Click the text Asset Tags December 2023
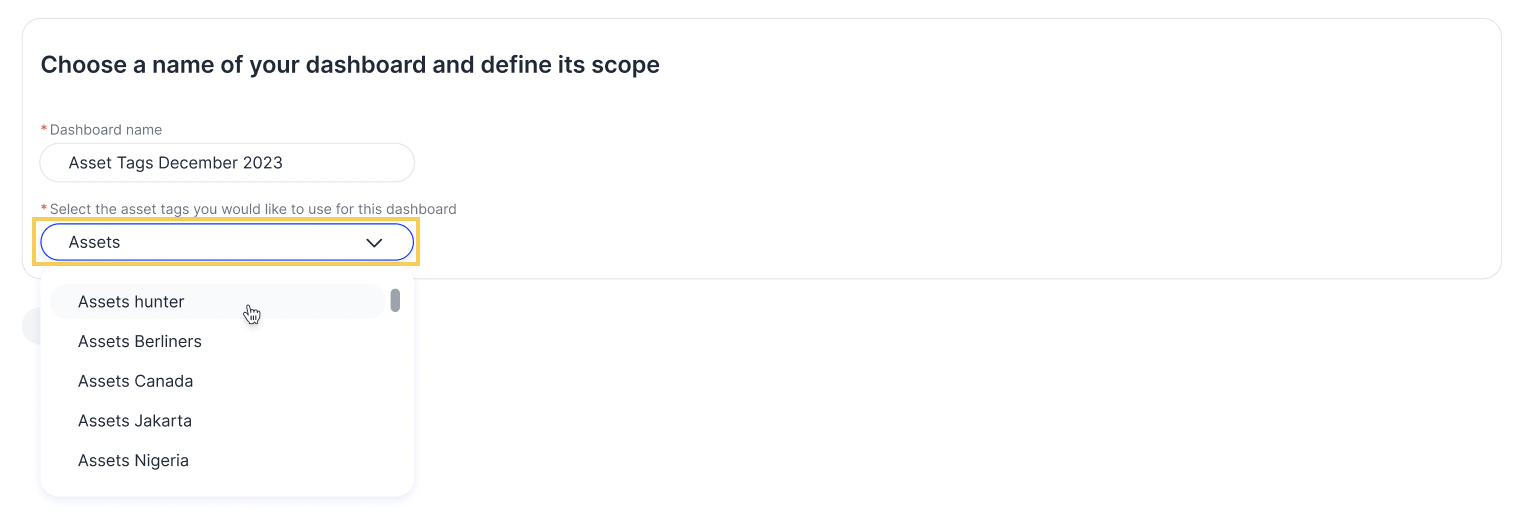Screen dimensions: 1526x528 point(176,163)
